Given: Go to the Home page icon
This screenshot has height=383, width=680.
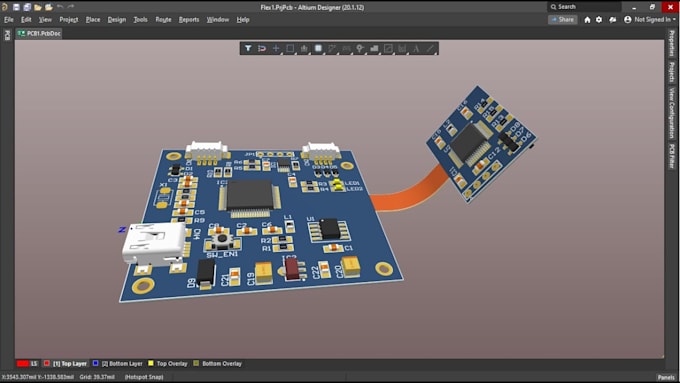Looking at the screenshot, I should [587, 20].
